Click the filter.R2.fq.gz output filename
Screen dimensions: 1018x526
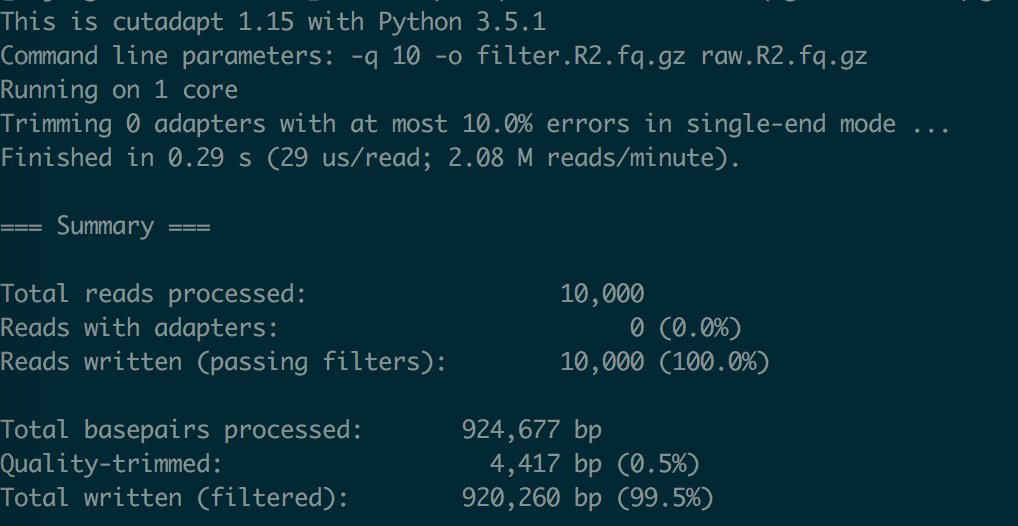point(581,57)
